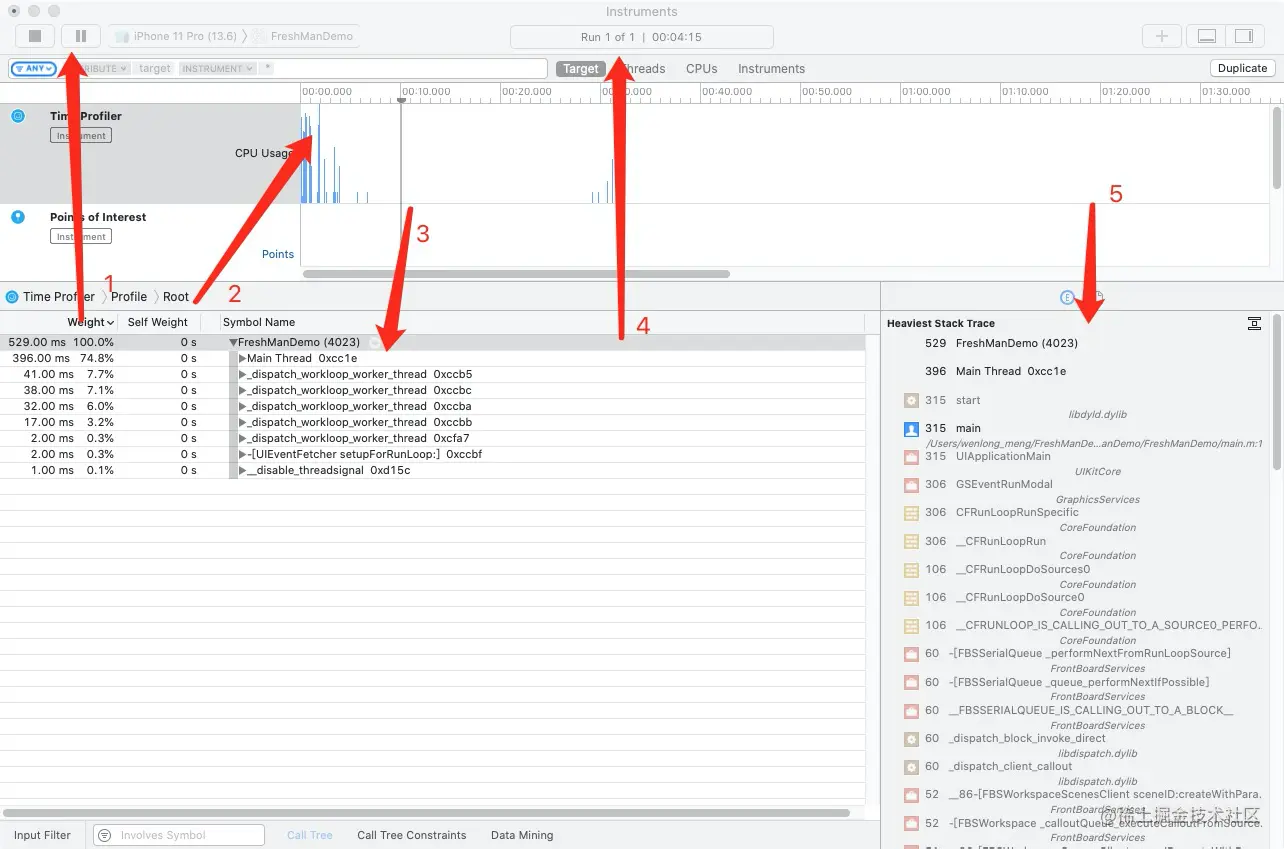Select the __CFRunLoopDoSources0 frame icon
The height and width of the screenshot is (849, 1284).
[x=911, y=569]
